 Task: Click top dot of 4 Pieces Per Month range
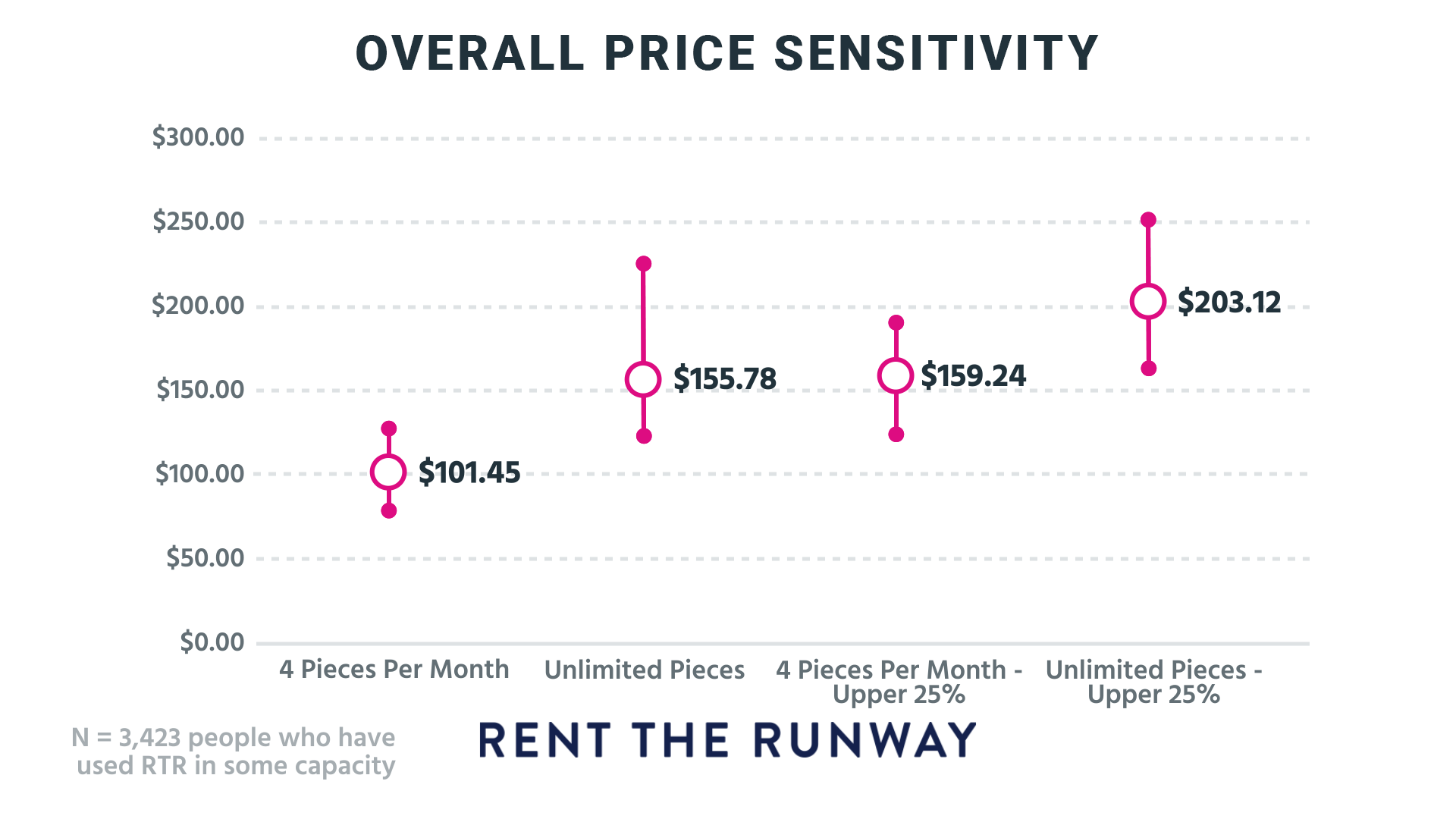389,428
